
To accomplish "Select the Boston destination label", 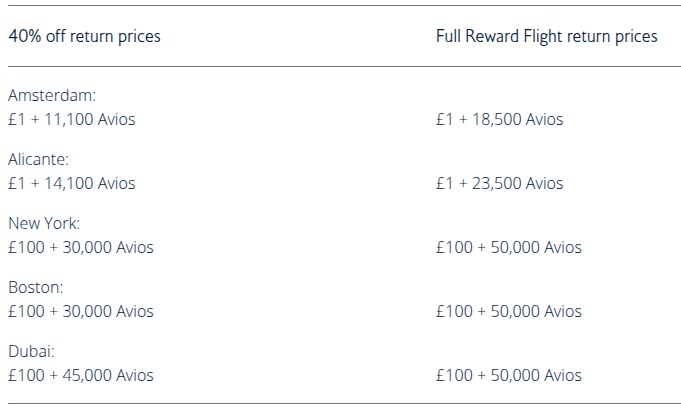I will point(37,288).
